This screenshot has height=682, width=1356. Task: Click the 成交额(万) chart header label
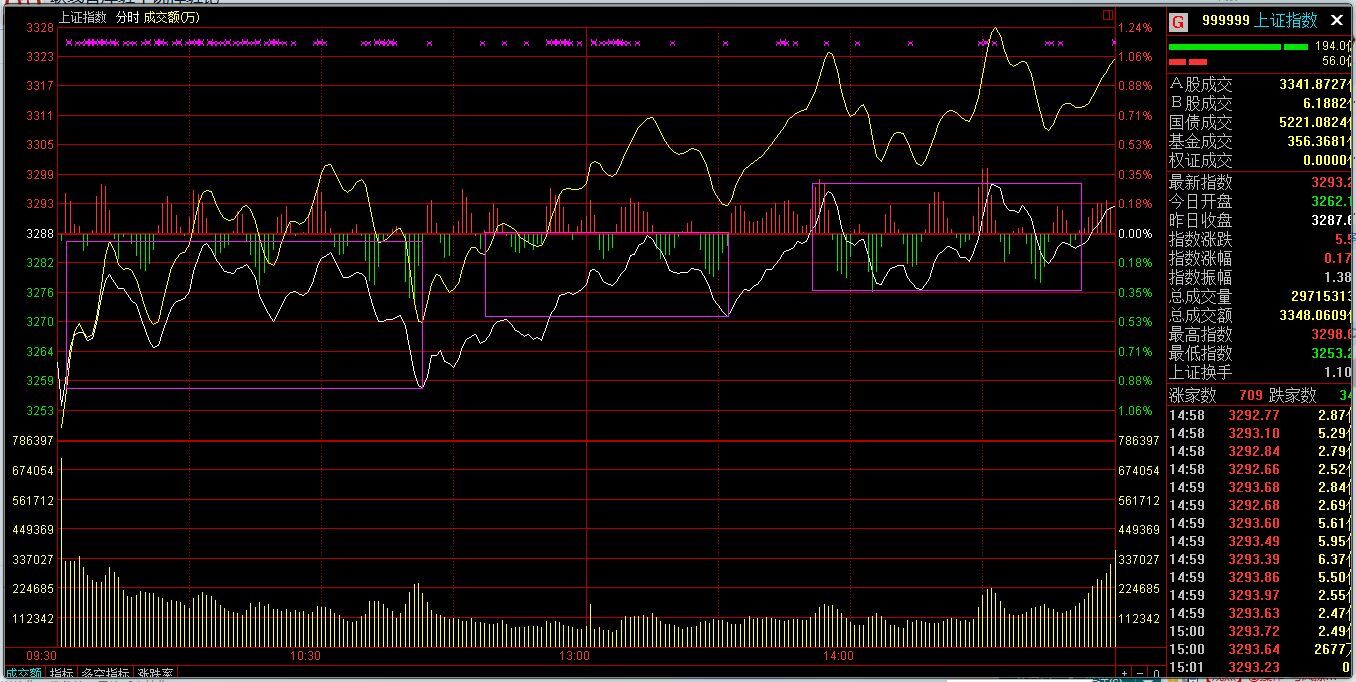[x=170, y=17]
